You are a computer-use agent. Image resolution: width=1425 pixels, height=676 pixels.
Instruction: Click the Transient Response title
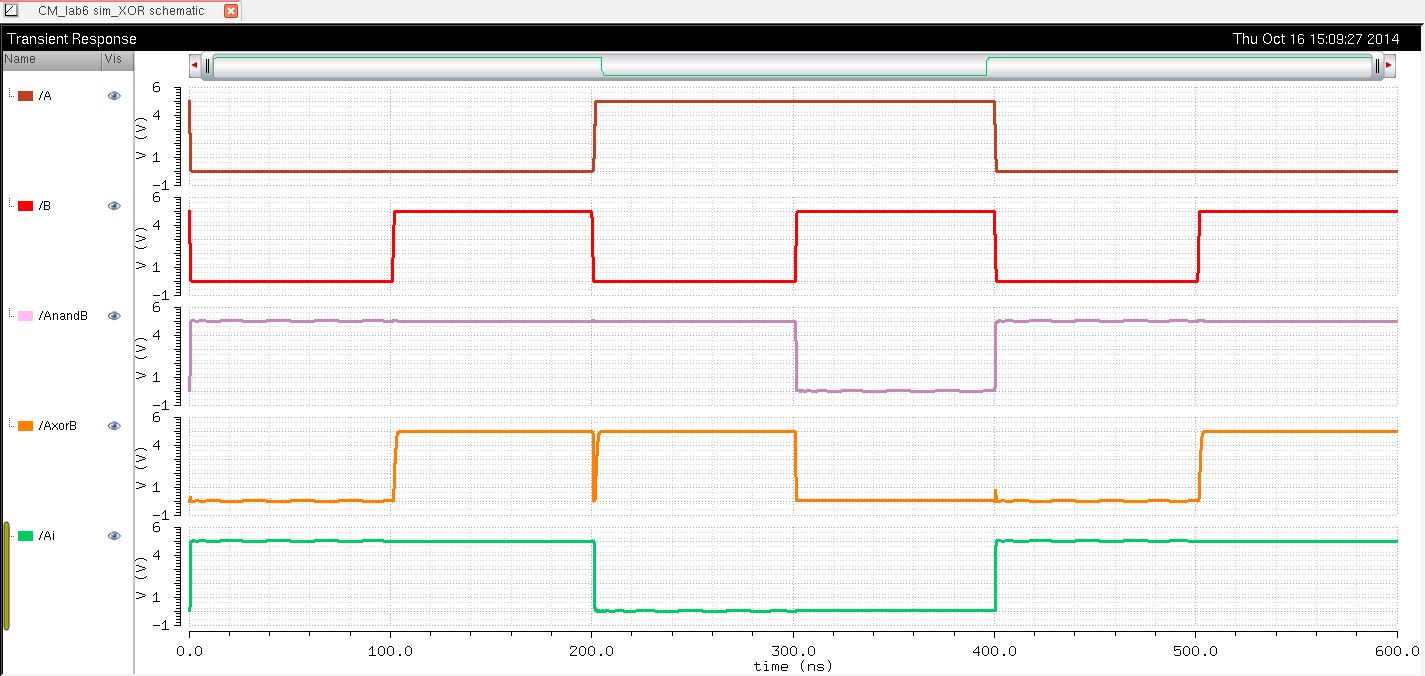pos(72,39)
